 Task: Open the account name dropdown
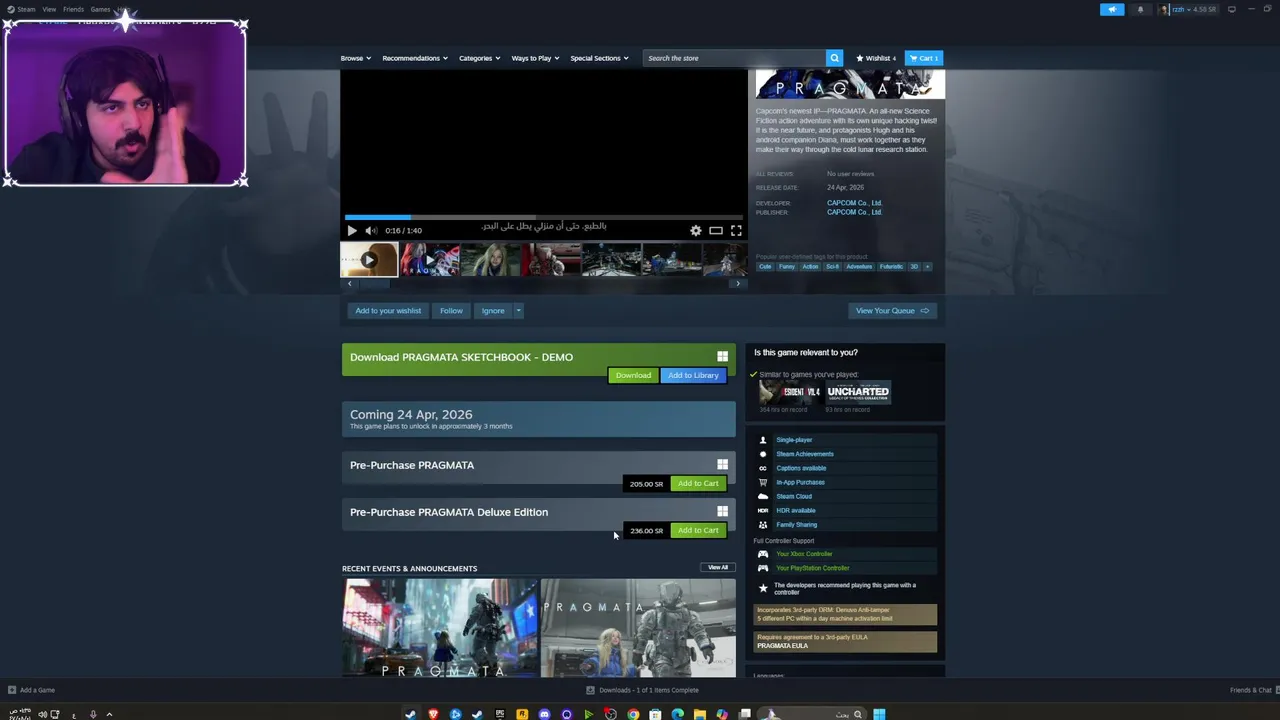[1190, 9]
